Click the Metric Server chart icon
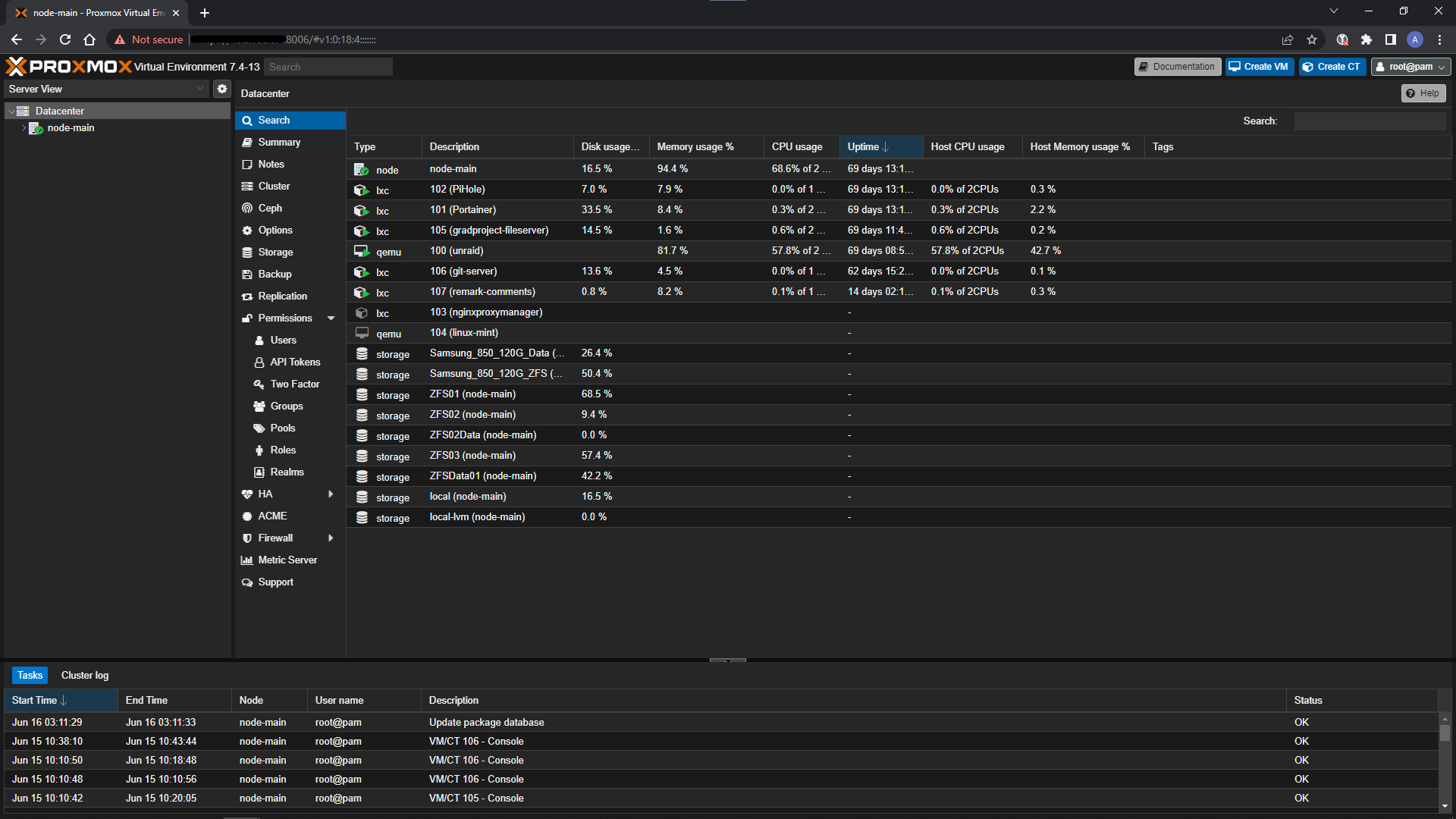This screenshot has height=819, width=1456. [247, 560]
